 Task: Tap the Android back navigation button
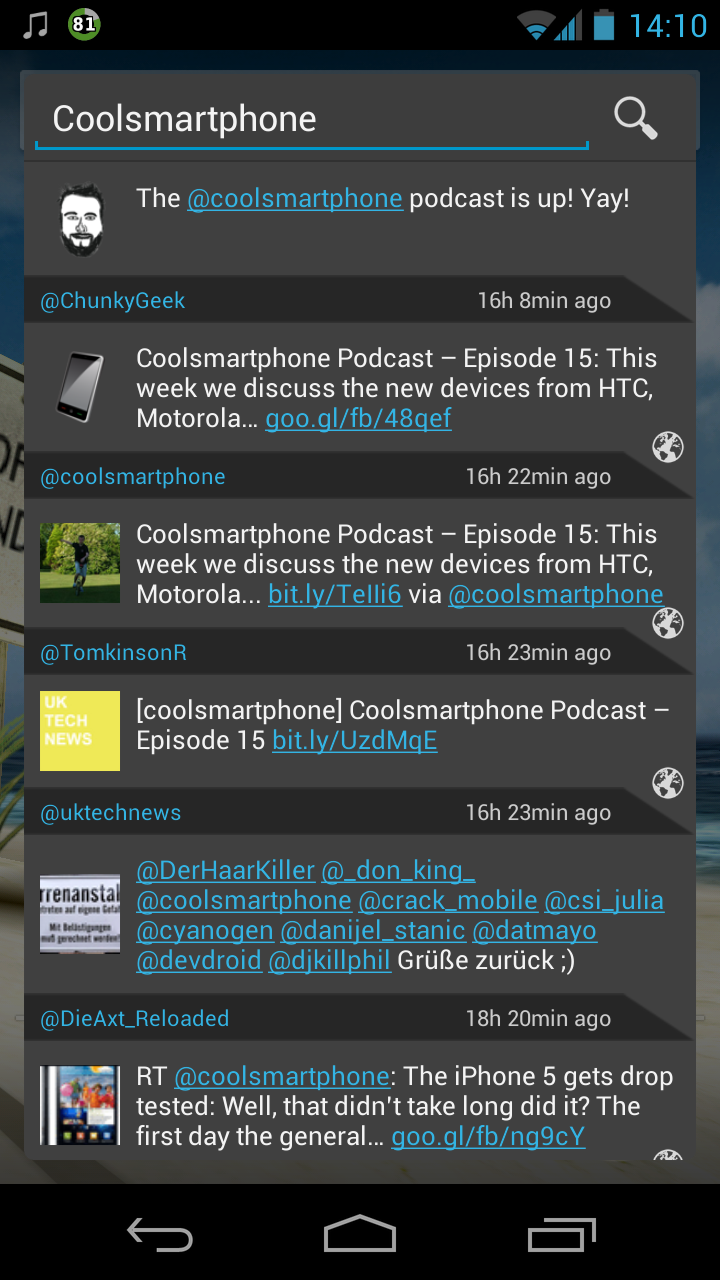[x=160, y=1236]
